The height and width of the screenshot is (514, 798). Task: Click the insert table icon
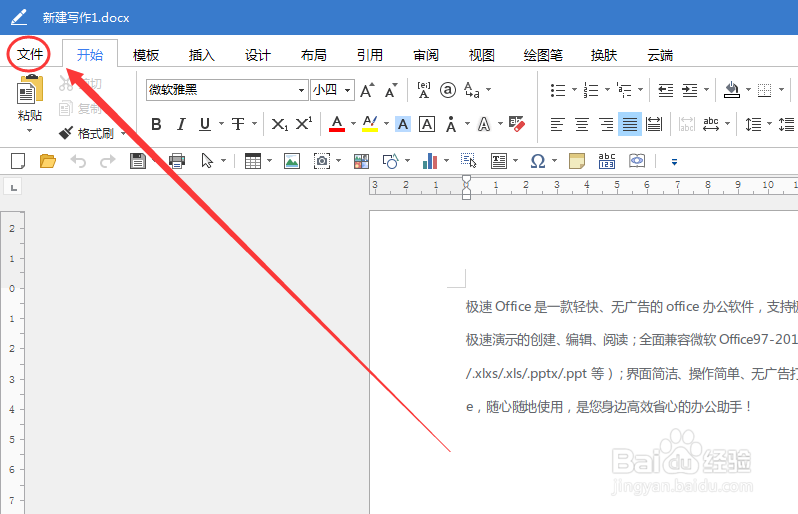pos(253,161)
